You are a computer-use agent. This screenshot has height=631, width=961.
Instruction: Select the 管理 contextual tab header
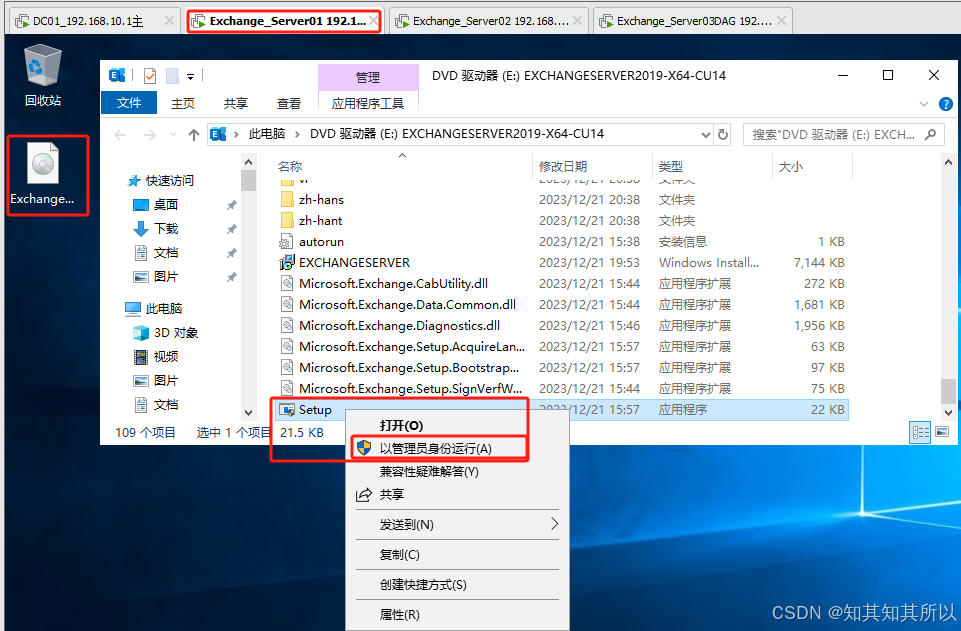368,77
